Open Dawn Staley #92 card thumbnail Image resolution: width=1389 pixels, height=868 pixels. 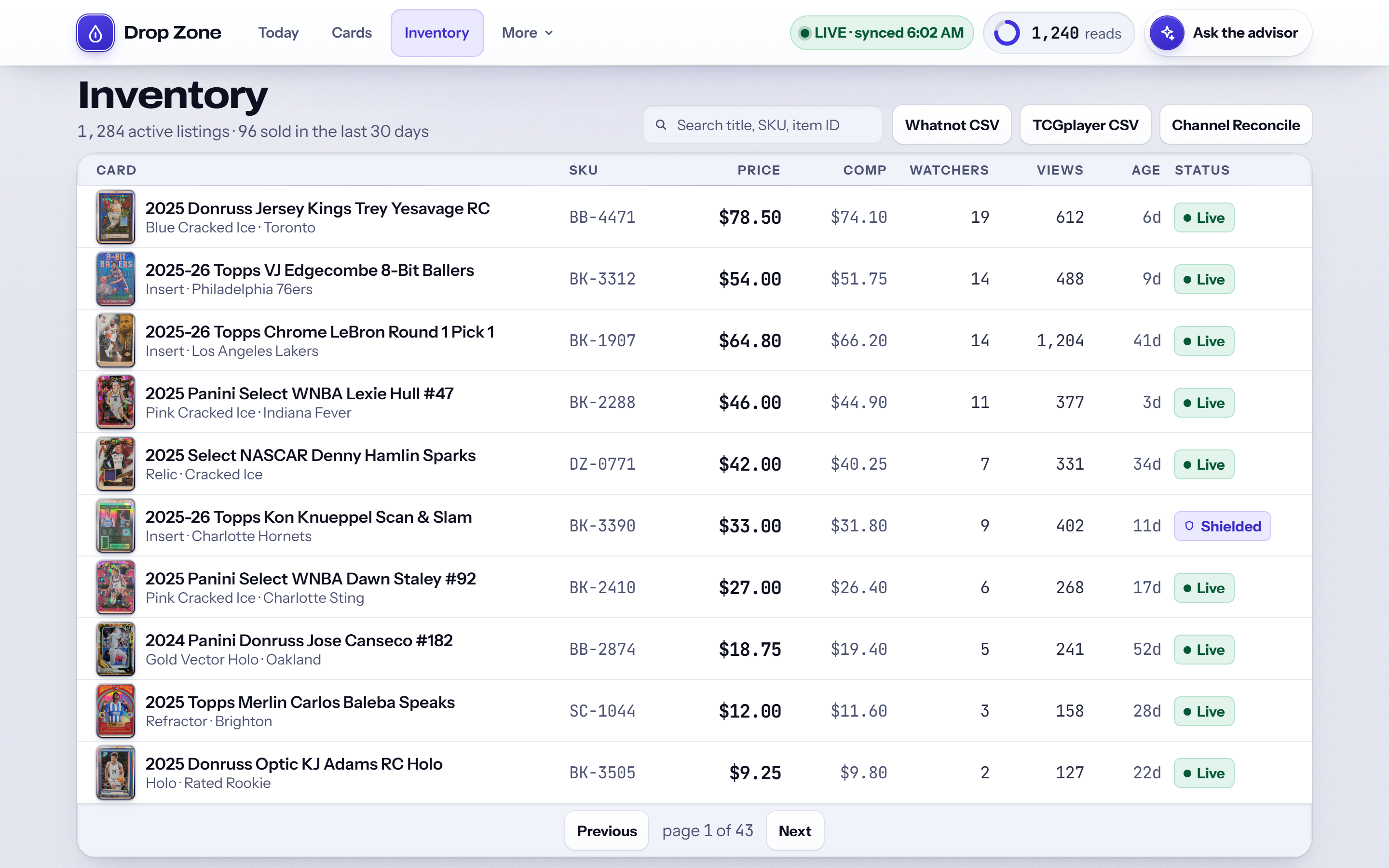tap(116, 587)
